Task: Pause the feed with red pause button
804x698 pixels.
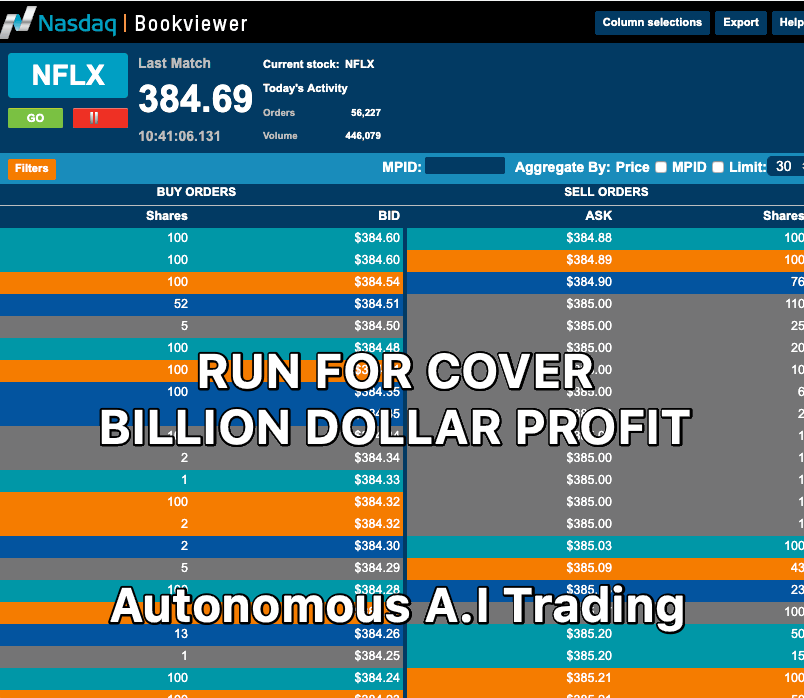Action: coord(100,118)
